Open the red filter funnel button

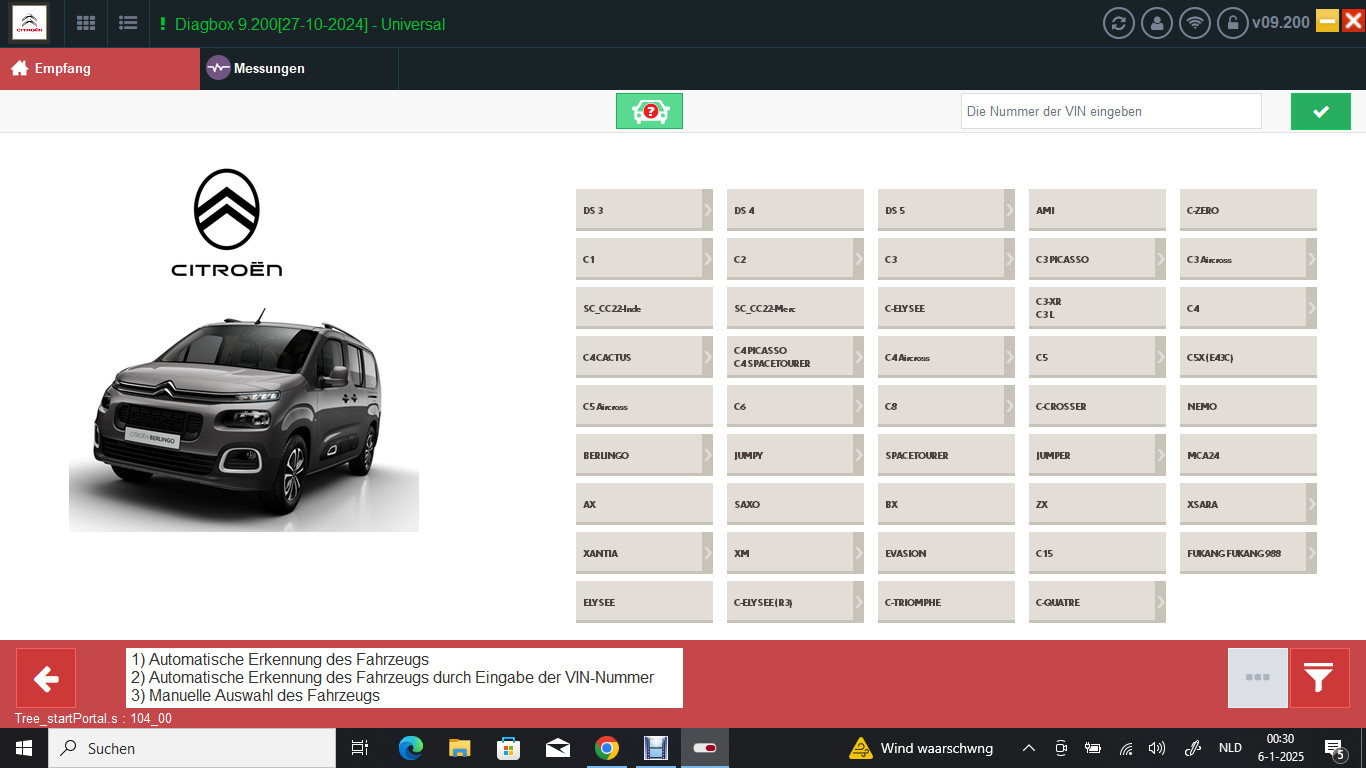pyautogui.click(x=1320, y=678)
